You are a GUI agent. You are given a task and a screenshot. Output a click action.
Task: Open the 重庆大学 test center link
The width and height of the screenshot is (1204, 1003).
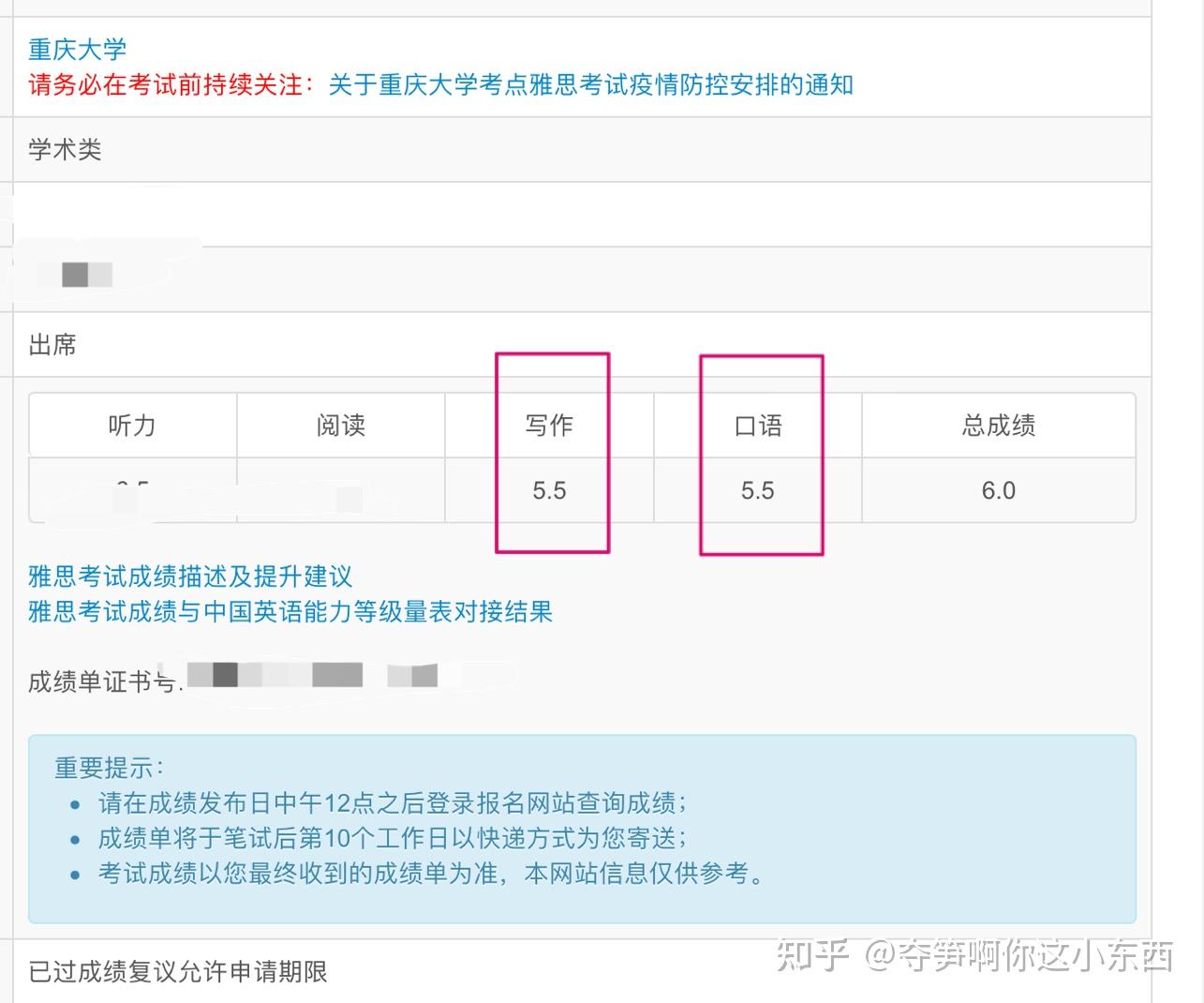[77, 50]
